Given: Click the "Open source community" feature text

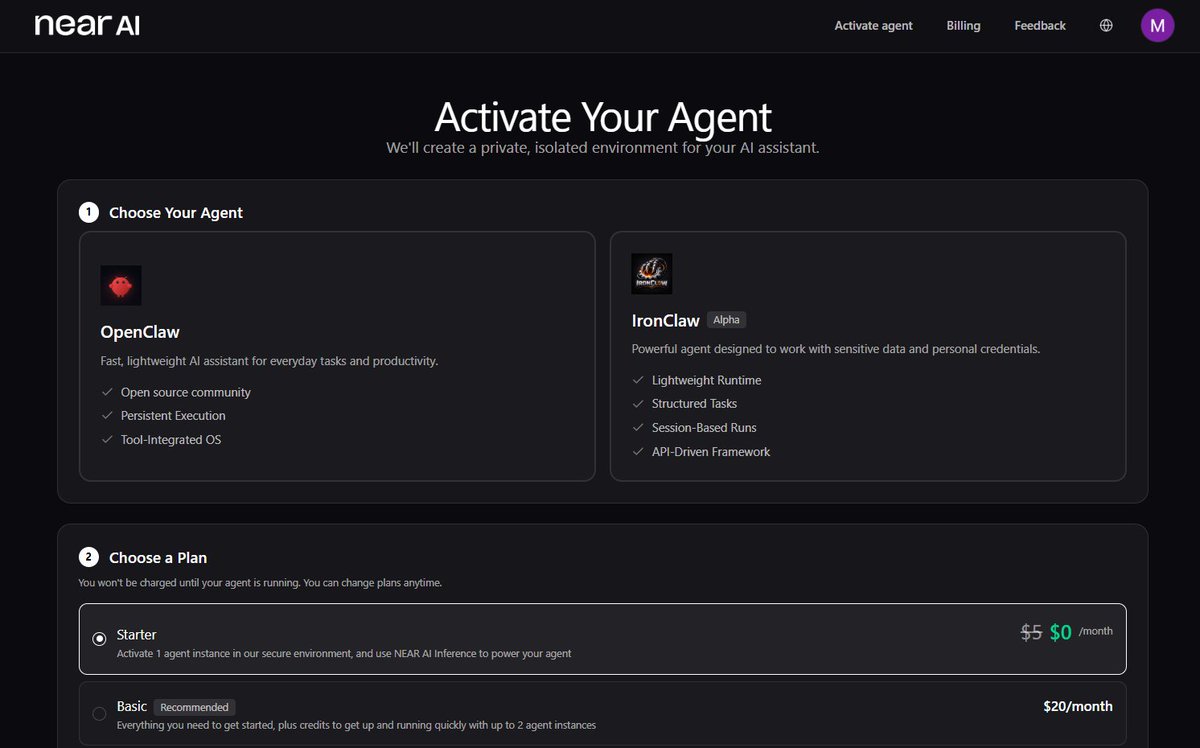Looking at the screenshot, I should pos(186,392).
